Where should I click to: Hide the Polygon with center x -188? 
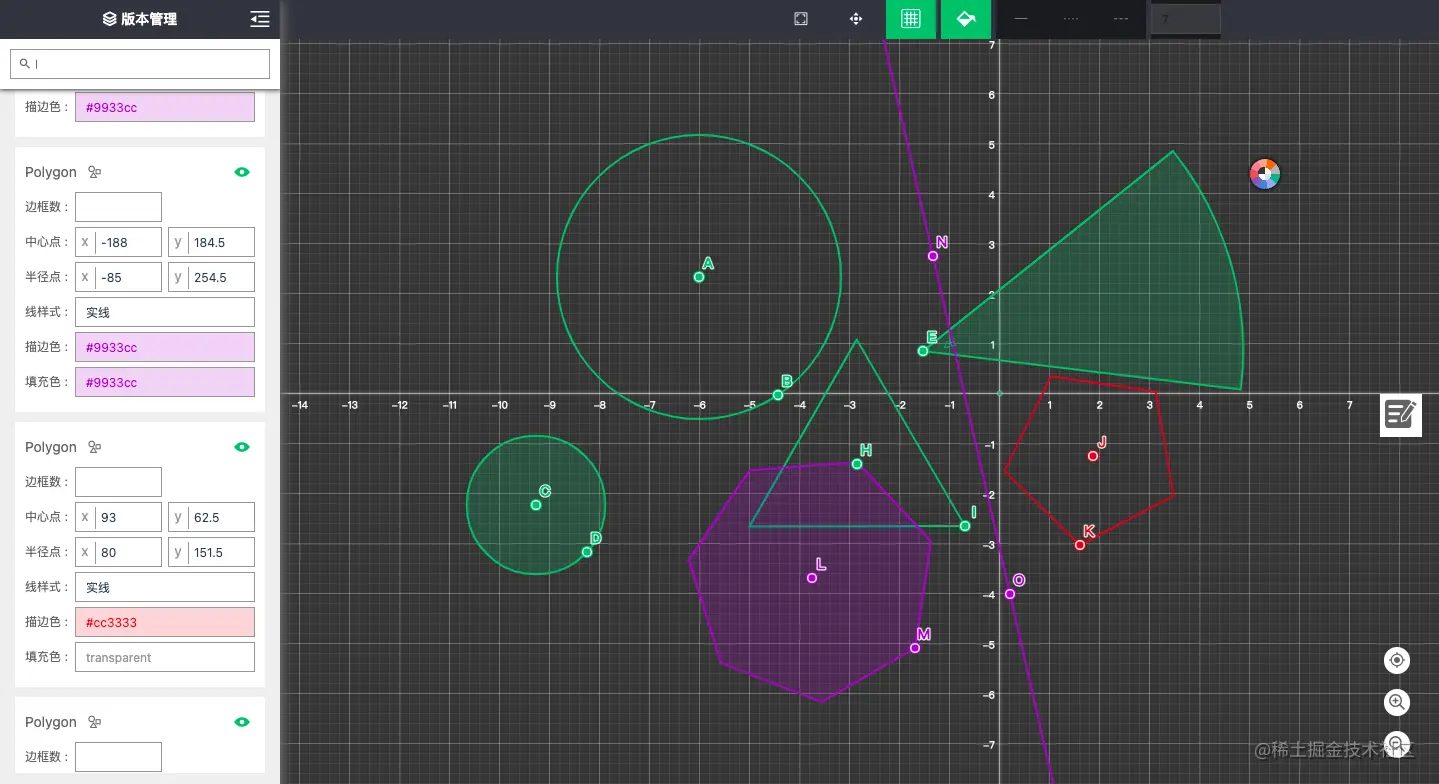pos(242,172)
